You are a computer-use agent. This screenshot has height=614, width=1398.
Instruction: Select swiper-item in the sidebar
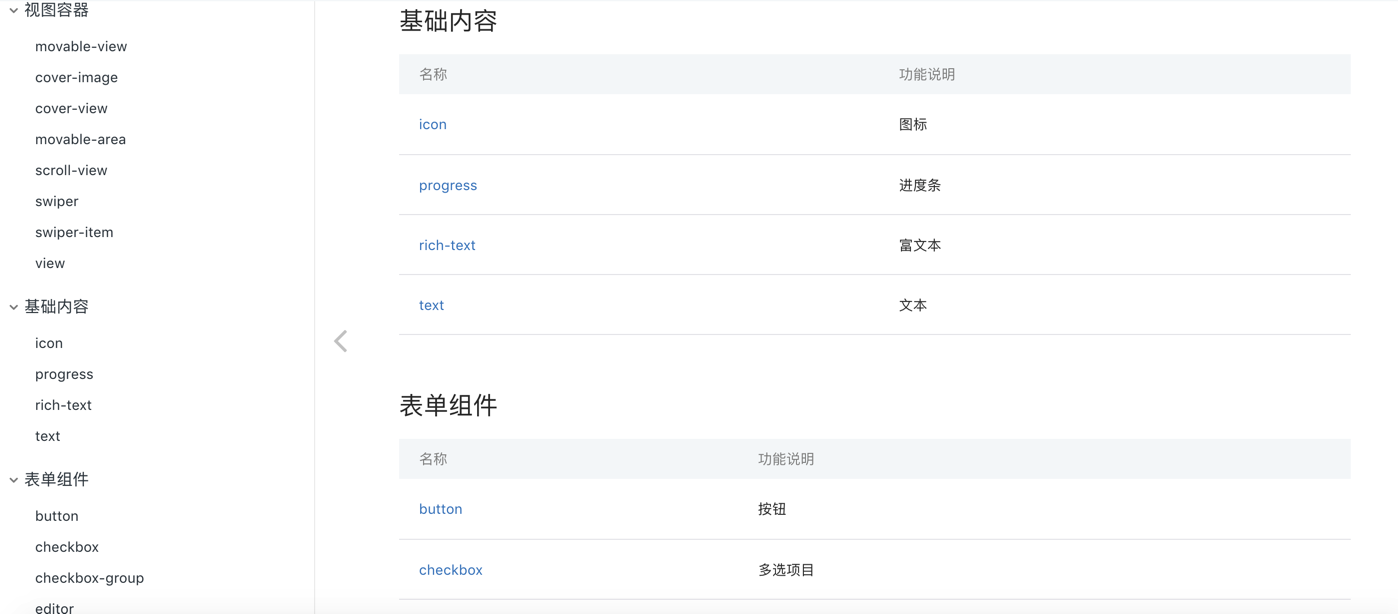click(74, 232)
